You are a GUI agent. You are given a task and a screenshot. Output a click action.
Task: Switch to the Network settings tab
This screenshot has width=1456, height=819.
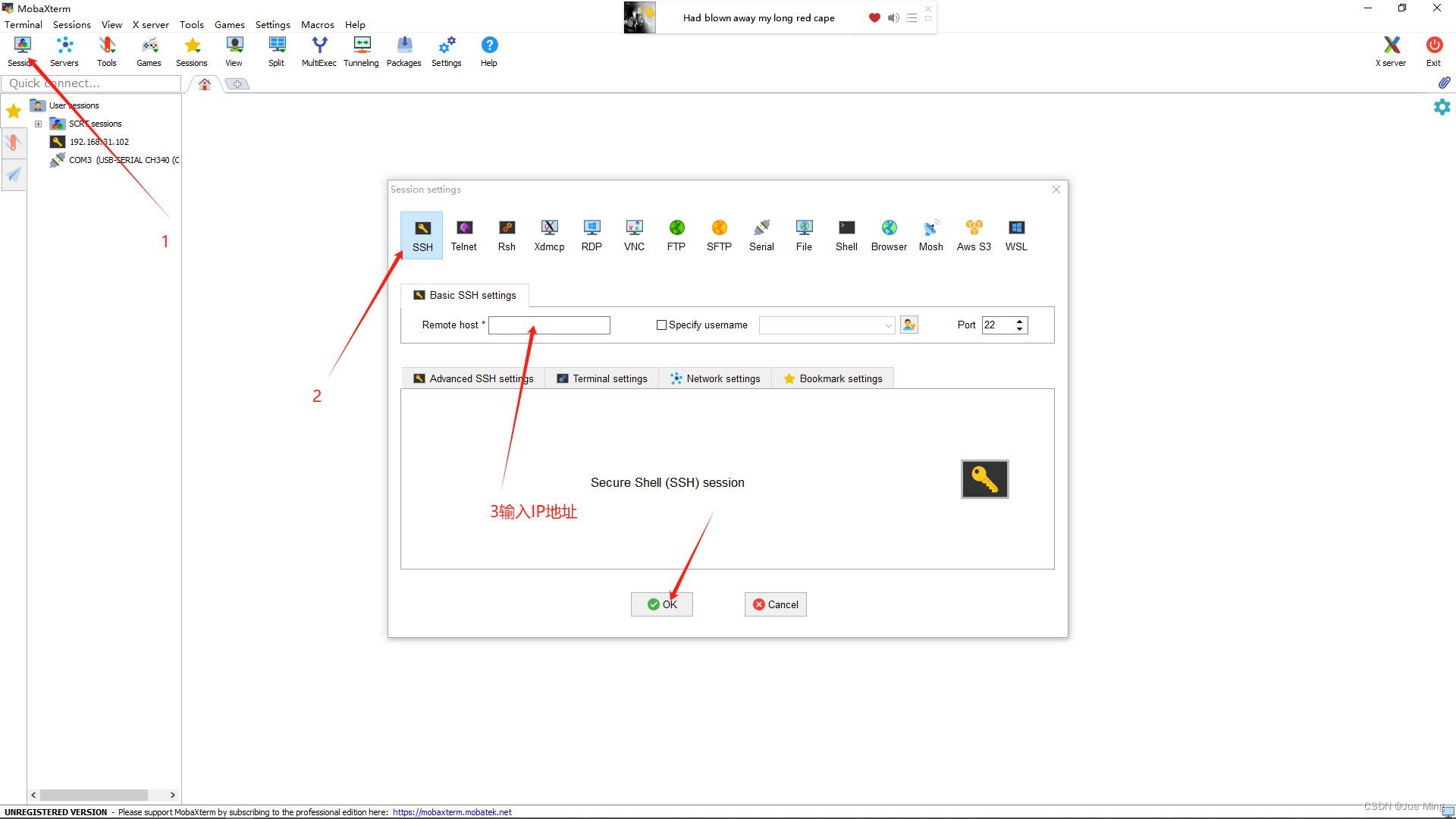[x=715, y=378]
